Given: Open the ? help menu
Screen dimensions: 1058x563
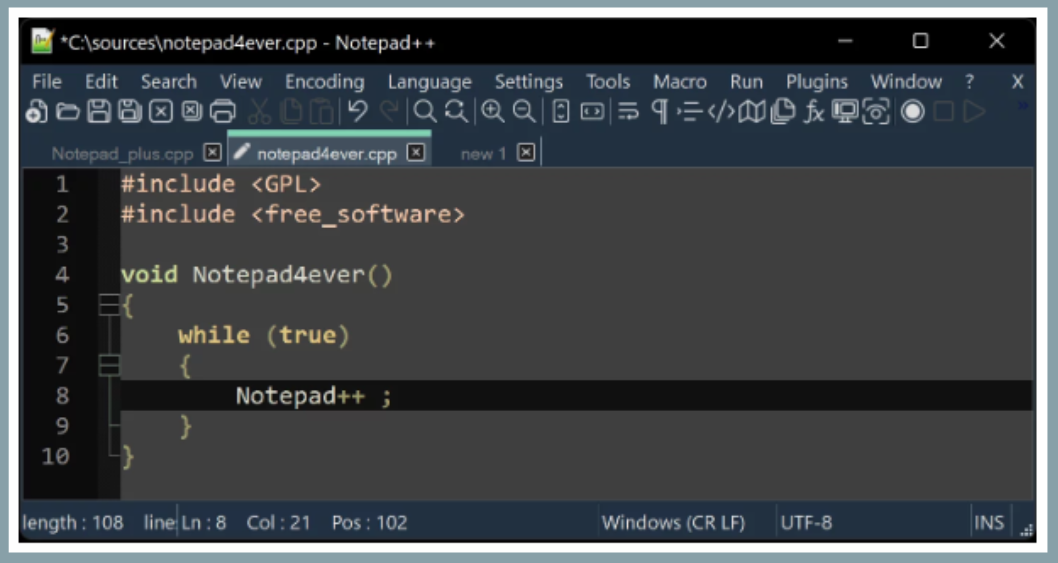Looking at the screenshot, I should [970, 82].
